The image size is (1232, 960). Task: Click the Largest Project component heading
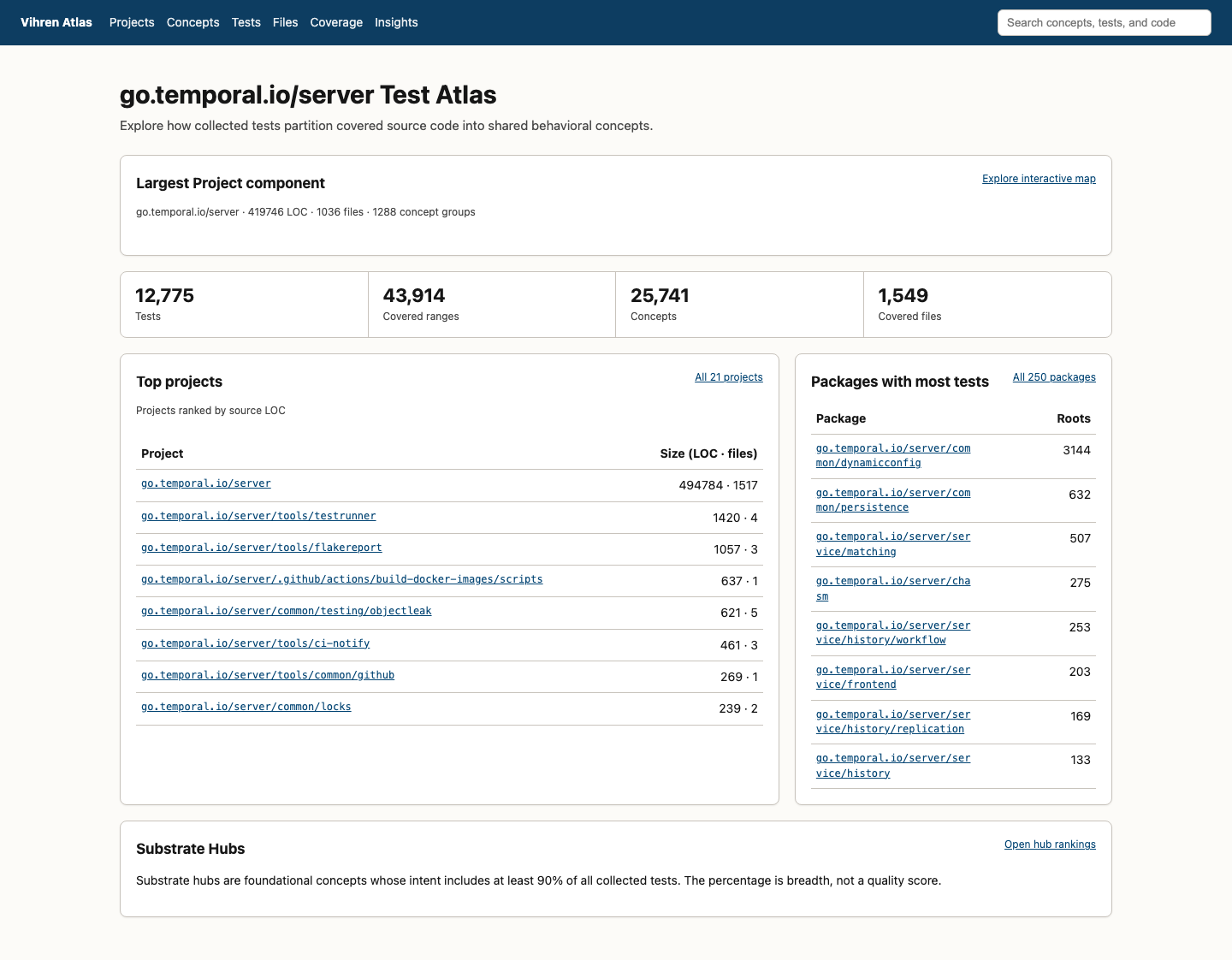pyautogui.click(x=230, y=183)
